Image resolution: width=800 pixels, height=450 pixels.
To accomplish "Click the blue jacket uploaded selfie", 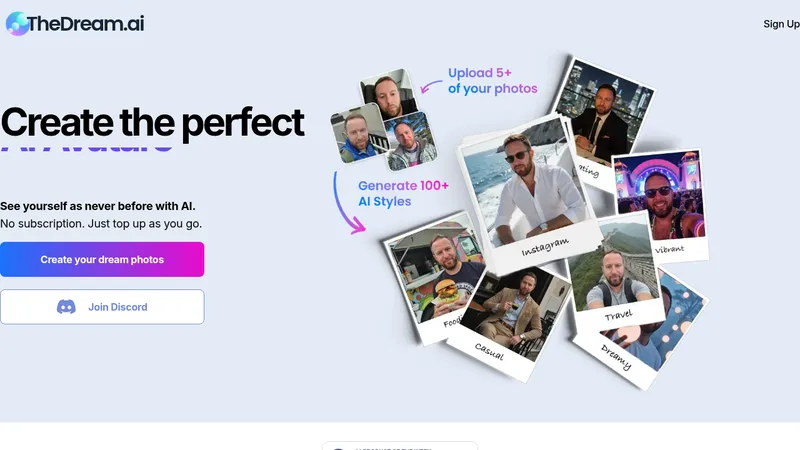I will 357,134.
